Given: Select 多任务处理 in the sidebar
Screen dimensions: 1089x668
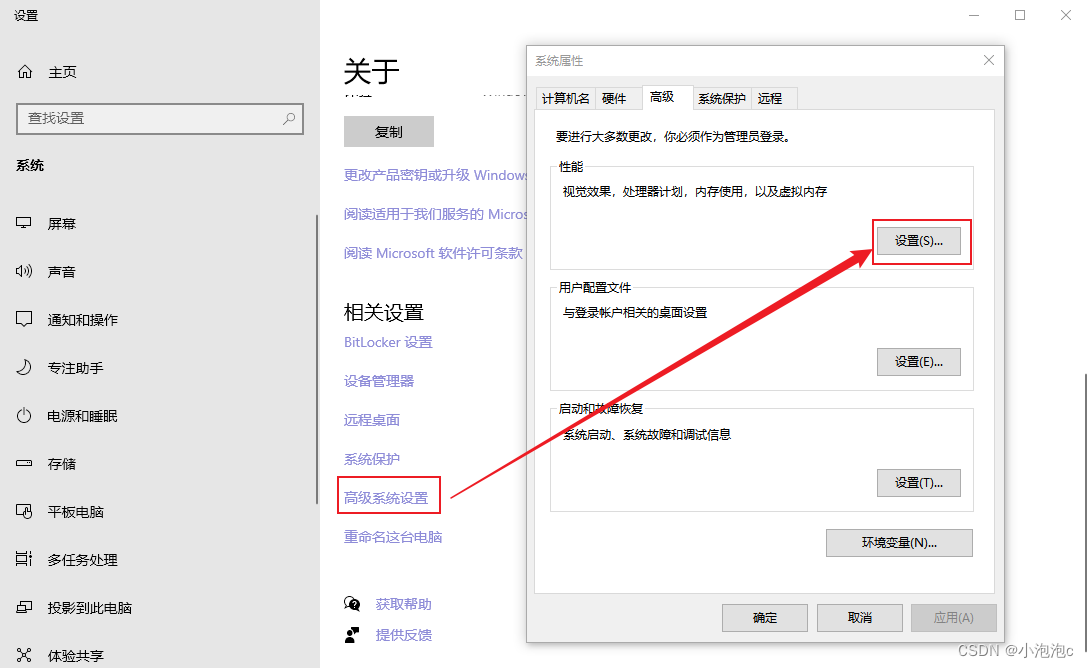Looking at the screenshot, I should (x=83, y=560).
